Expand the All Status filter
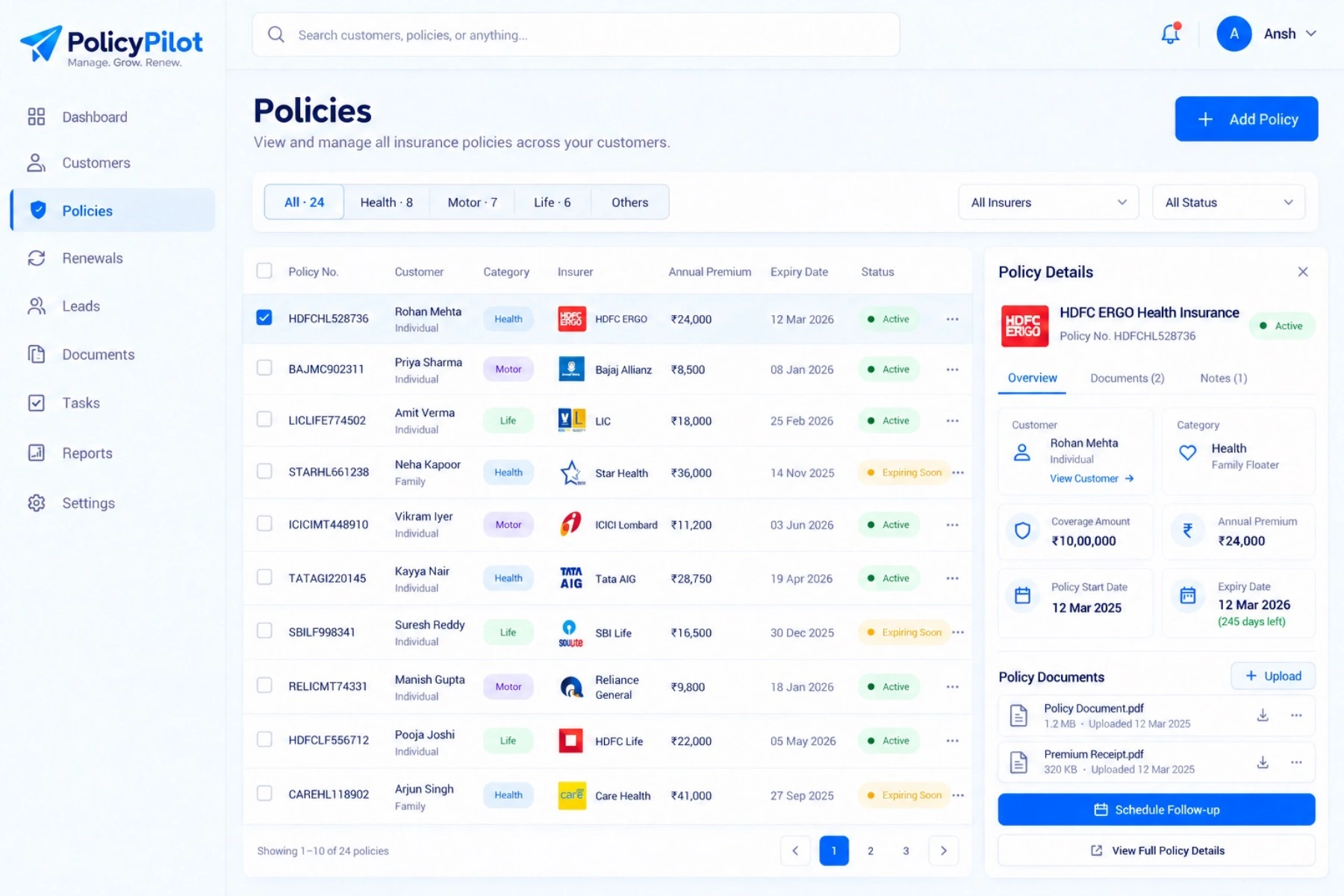The height and width of the screenshot is (896, 1344). click(x=1228, y=202)
